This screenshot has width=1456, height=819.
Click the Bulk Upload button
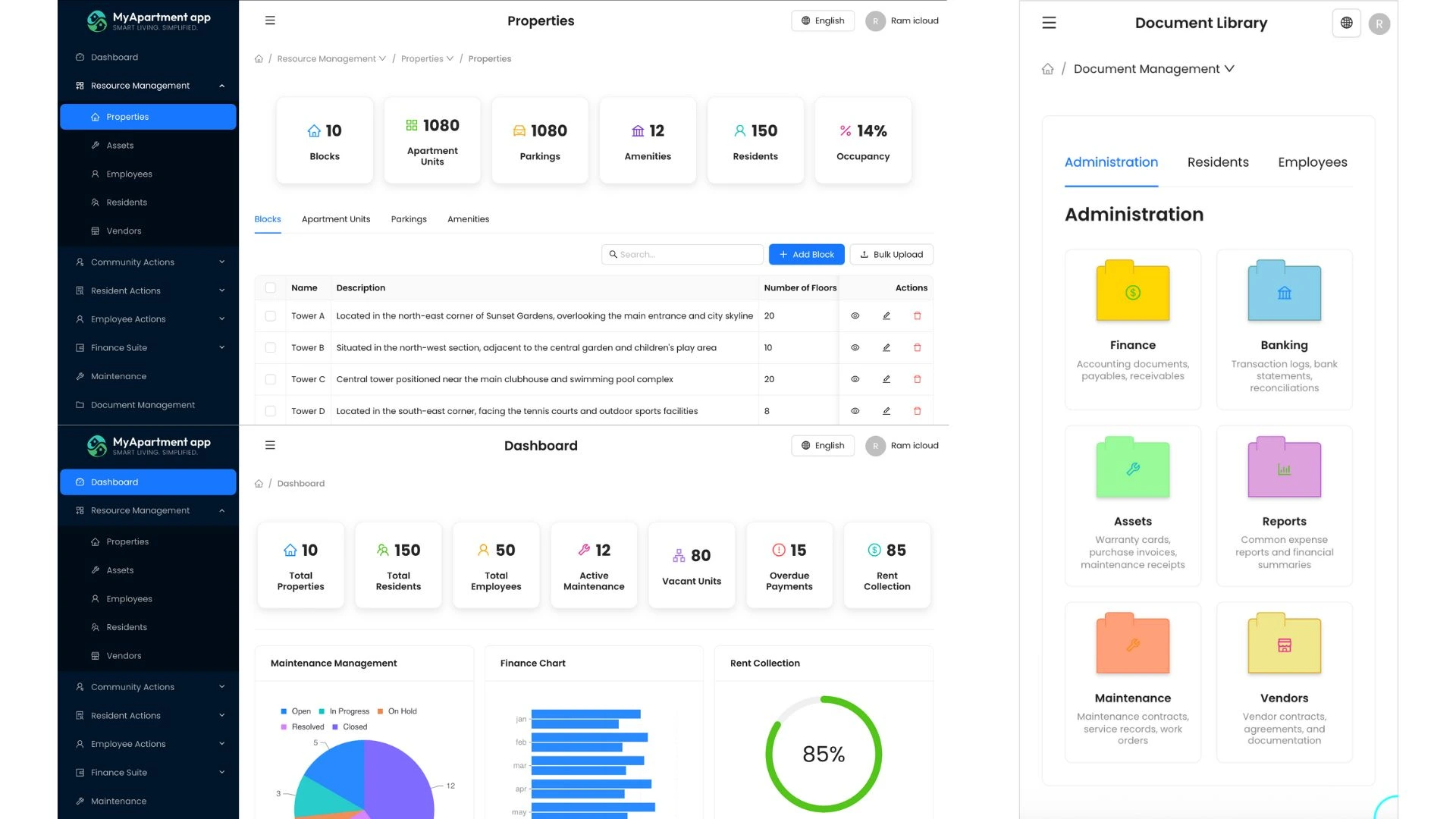pos(891,255)
